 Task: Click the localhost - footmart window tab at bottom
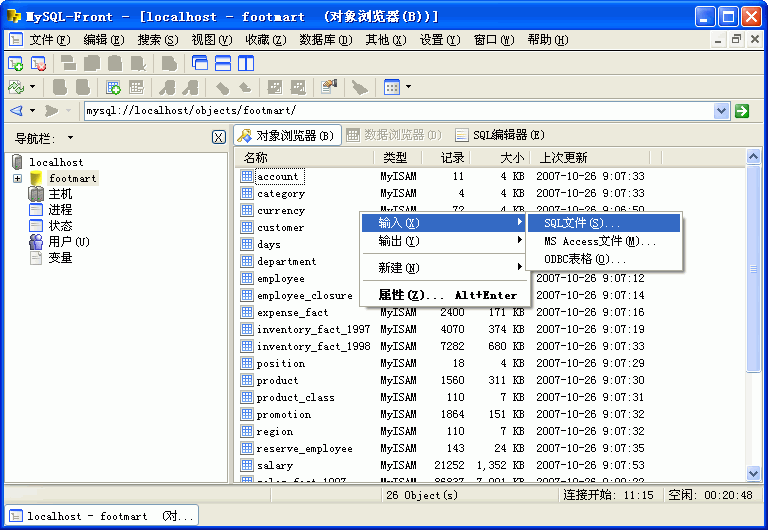[102, 516]
